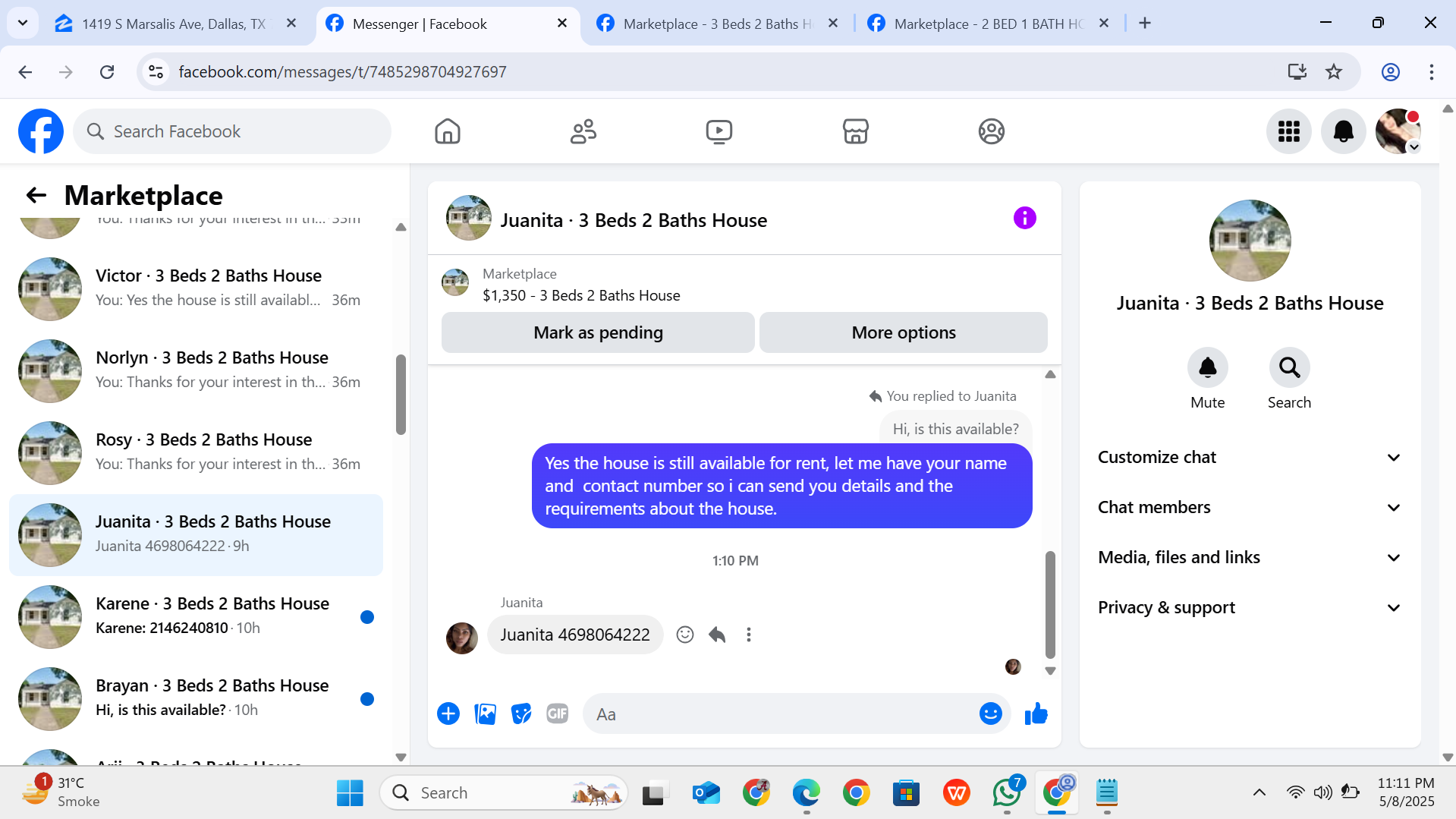Open the Windows Start menu
Viewport: 1456px width, 819px height.
click(350, 792)
